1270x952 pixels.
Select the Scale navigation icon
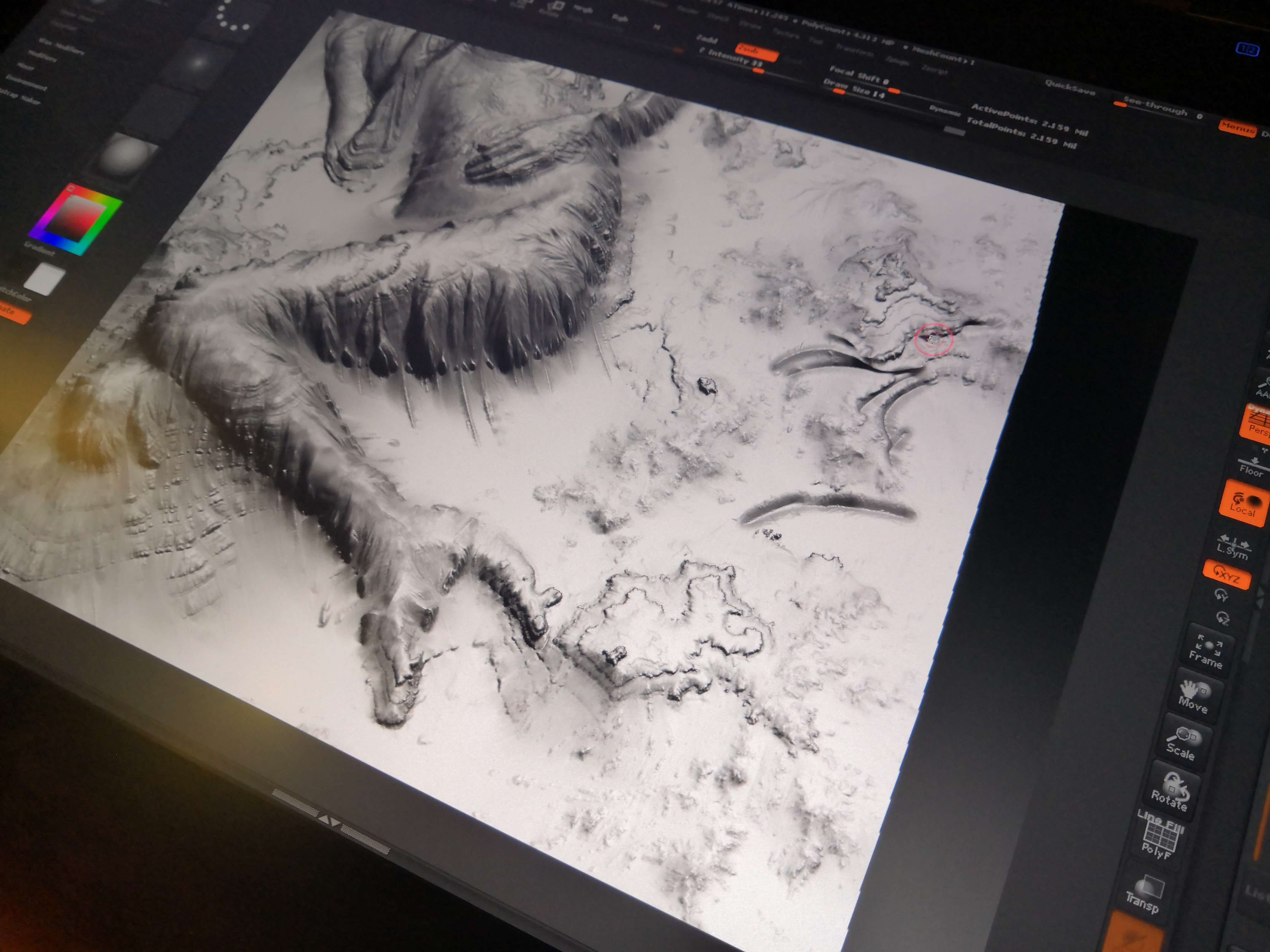click(1184, 742)
